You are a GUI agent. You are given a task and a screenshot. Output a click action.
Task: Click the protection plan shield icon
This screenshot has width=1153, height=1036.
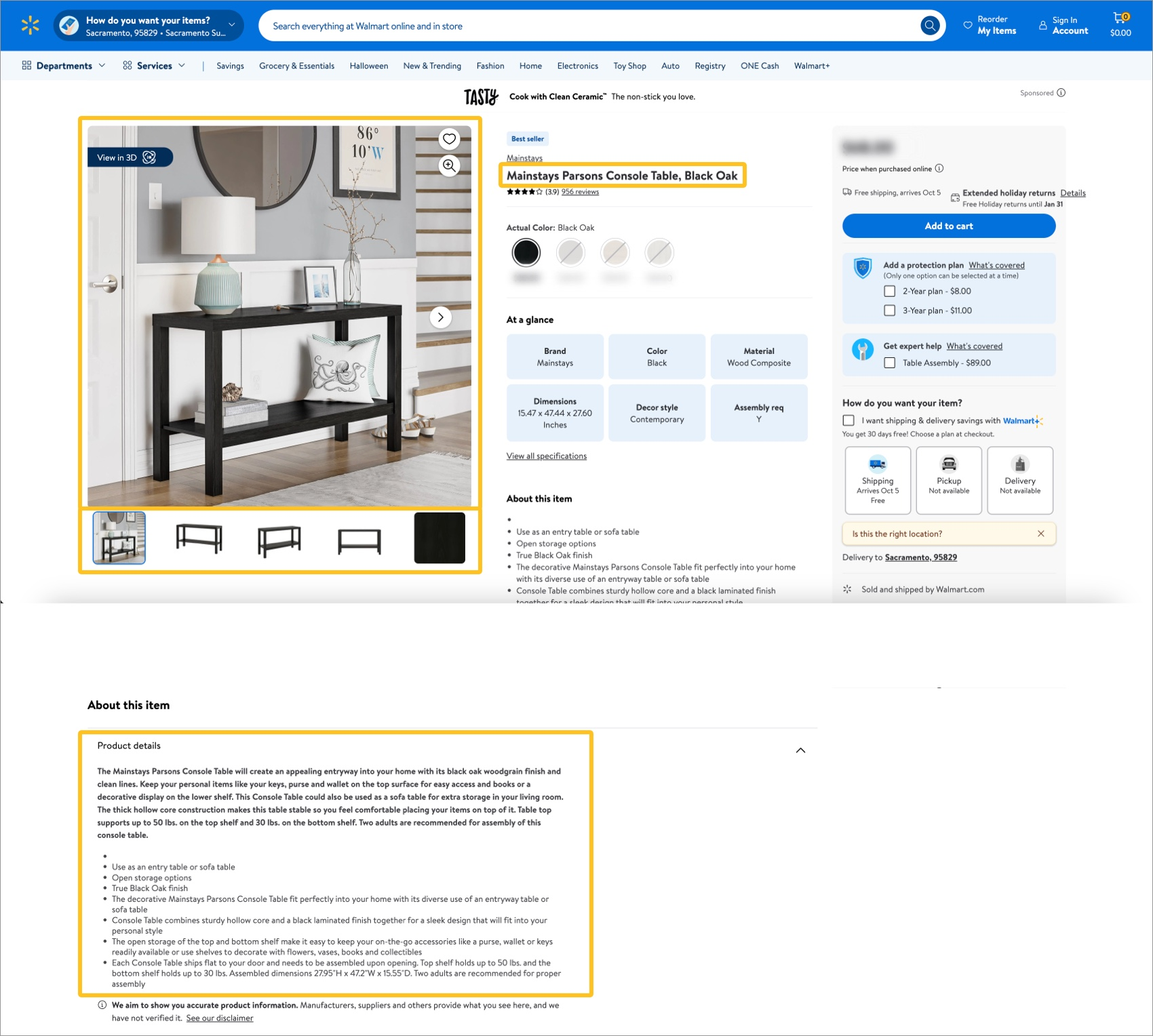[862, 268]
